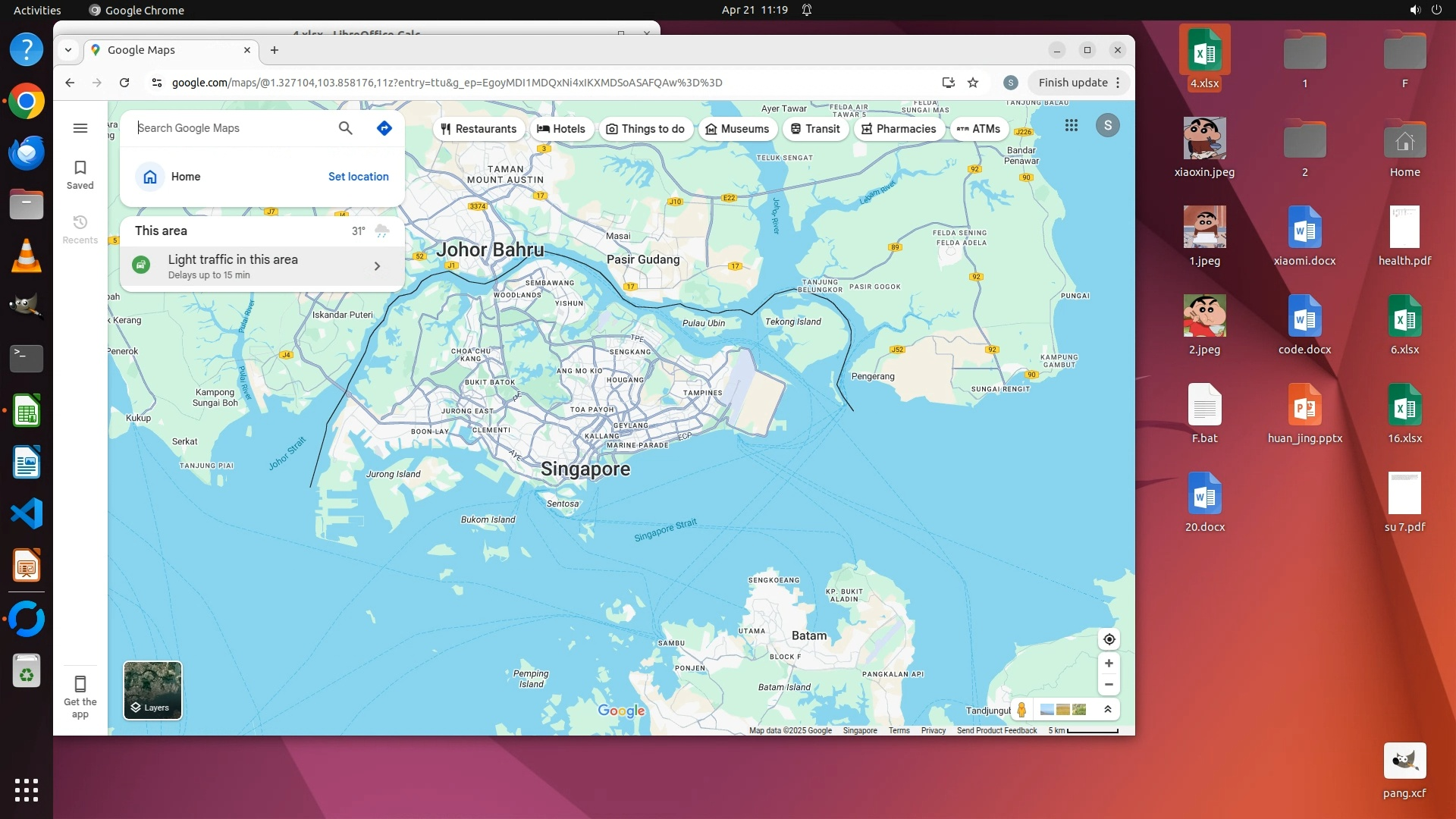Toggle the Transit filter chip
This screenshot has height=819, width=1456.
pyautogui.click(x=815, y=129)
